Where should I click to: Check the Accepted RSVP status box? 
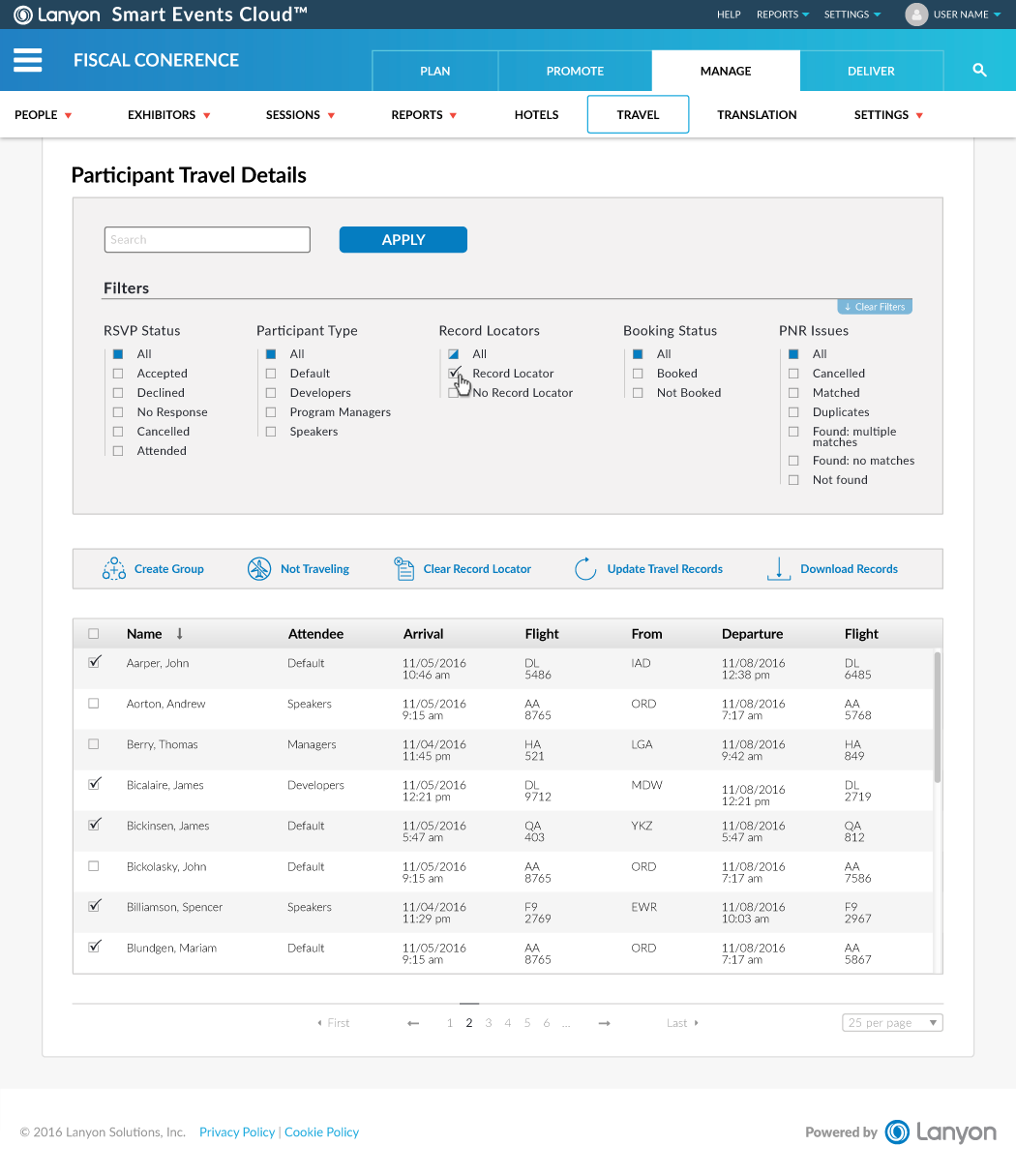pyautogui.click(x=118, y=374)
